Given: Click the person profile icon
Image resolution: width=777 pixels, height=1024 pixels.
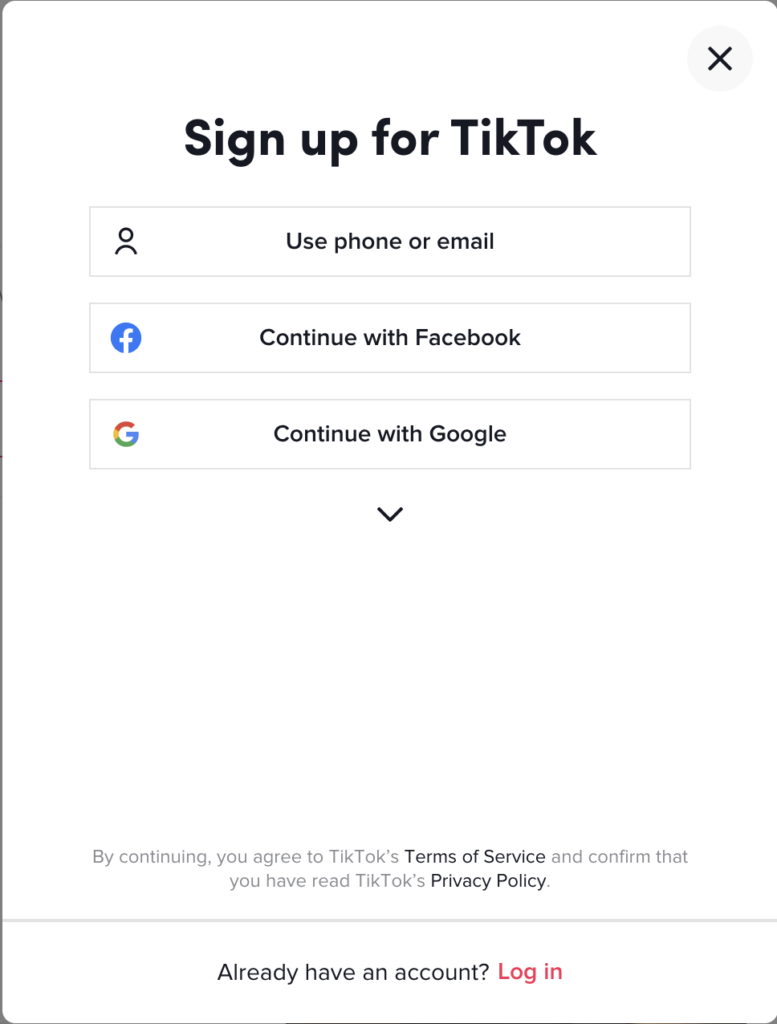Looking at the screenshot, I should [x=126, y=241].
